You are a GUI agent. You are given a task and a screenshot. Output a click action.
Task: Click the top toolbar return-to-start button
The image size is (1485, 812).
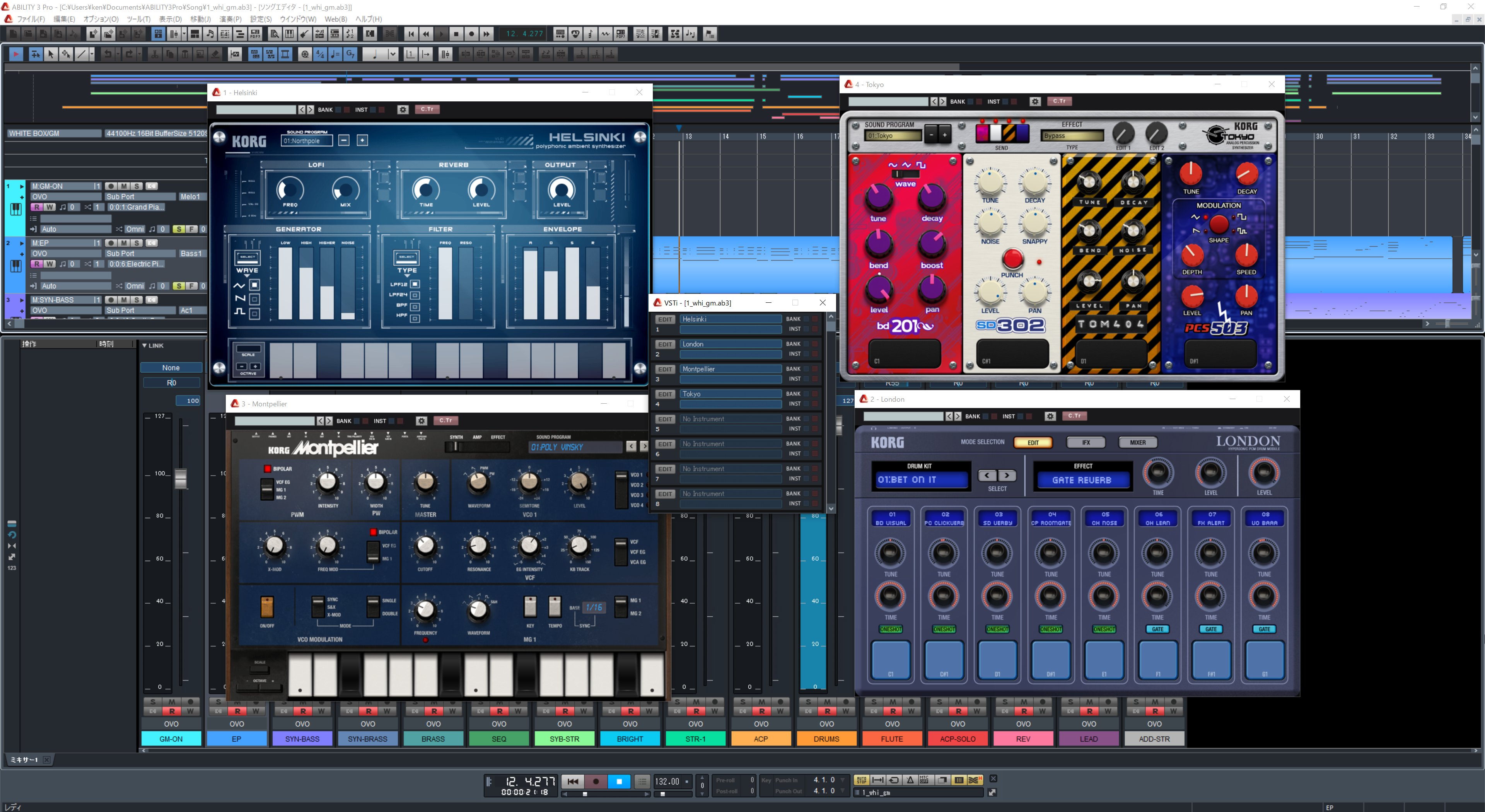pos(411,34)
